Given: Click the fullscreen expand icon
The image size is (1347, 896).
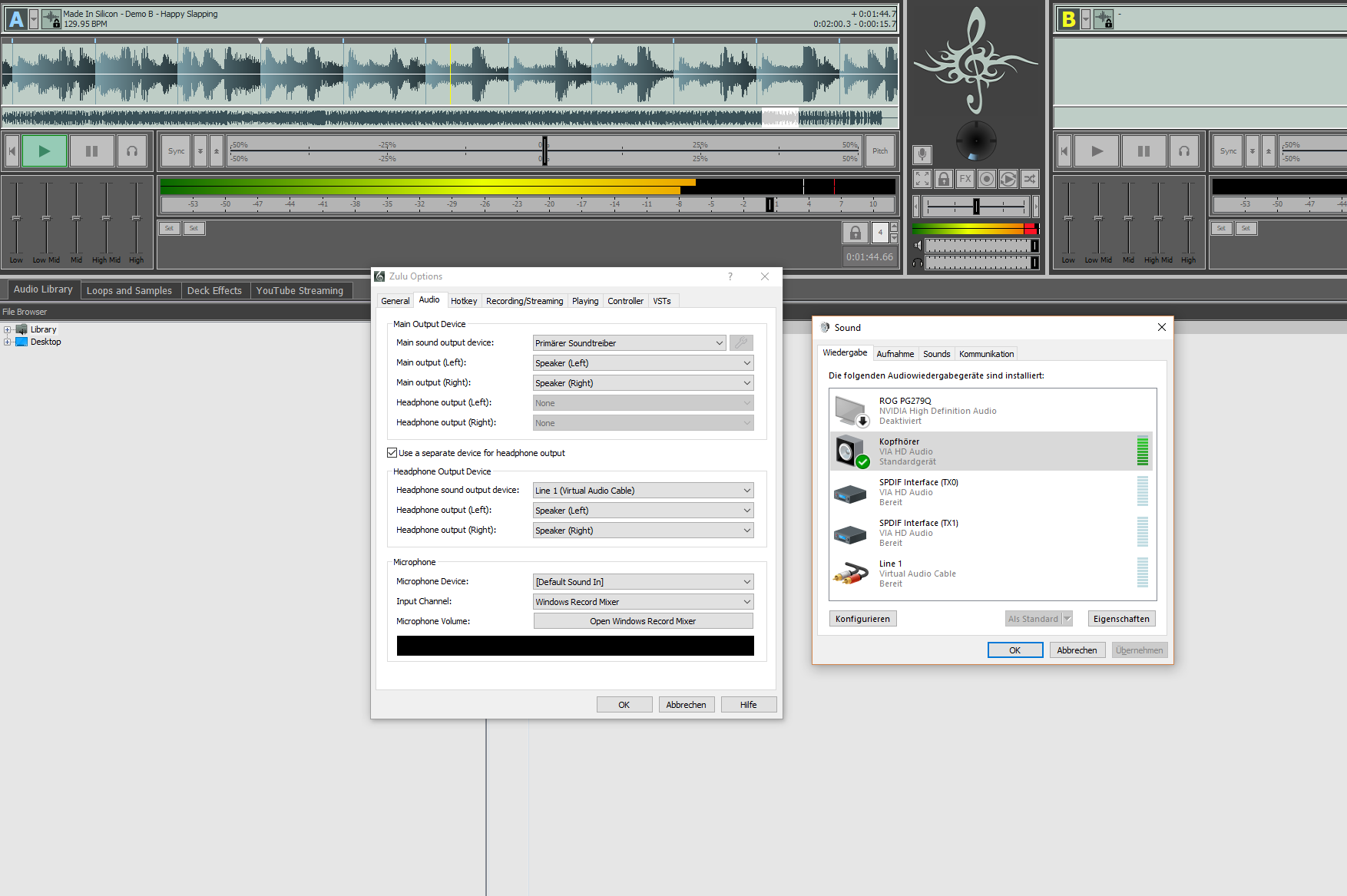Looking at the screenshot, I should [922, 179].
